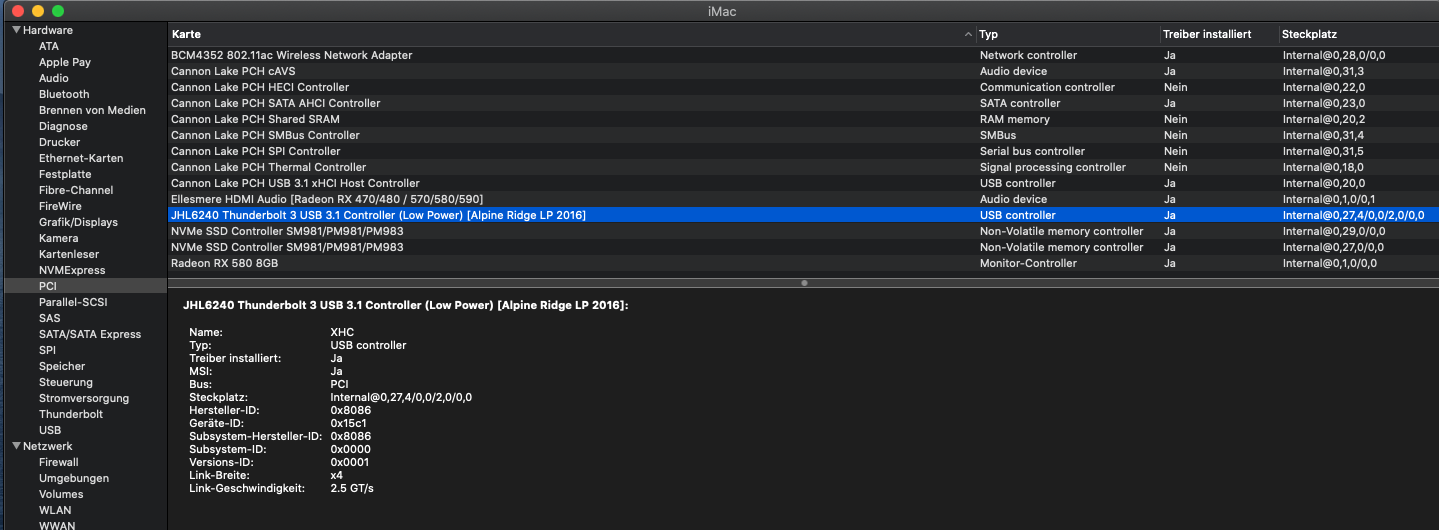Collapse the Netzwerk section triangle
The height and width of the screenshot is (530, 1439).
coord(16,446)
